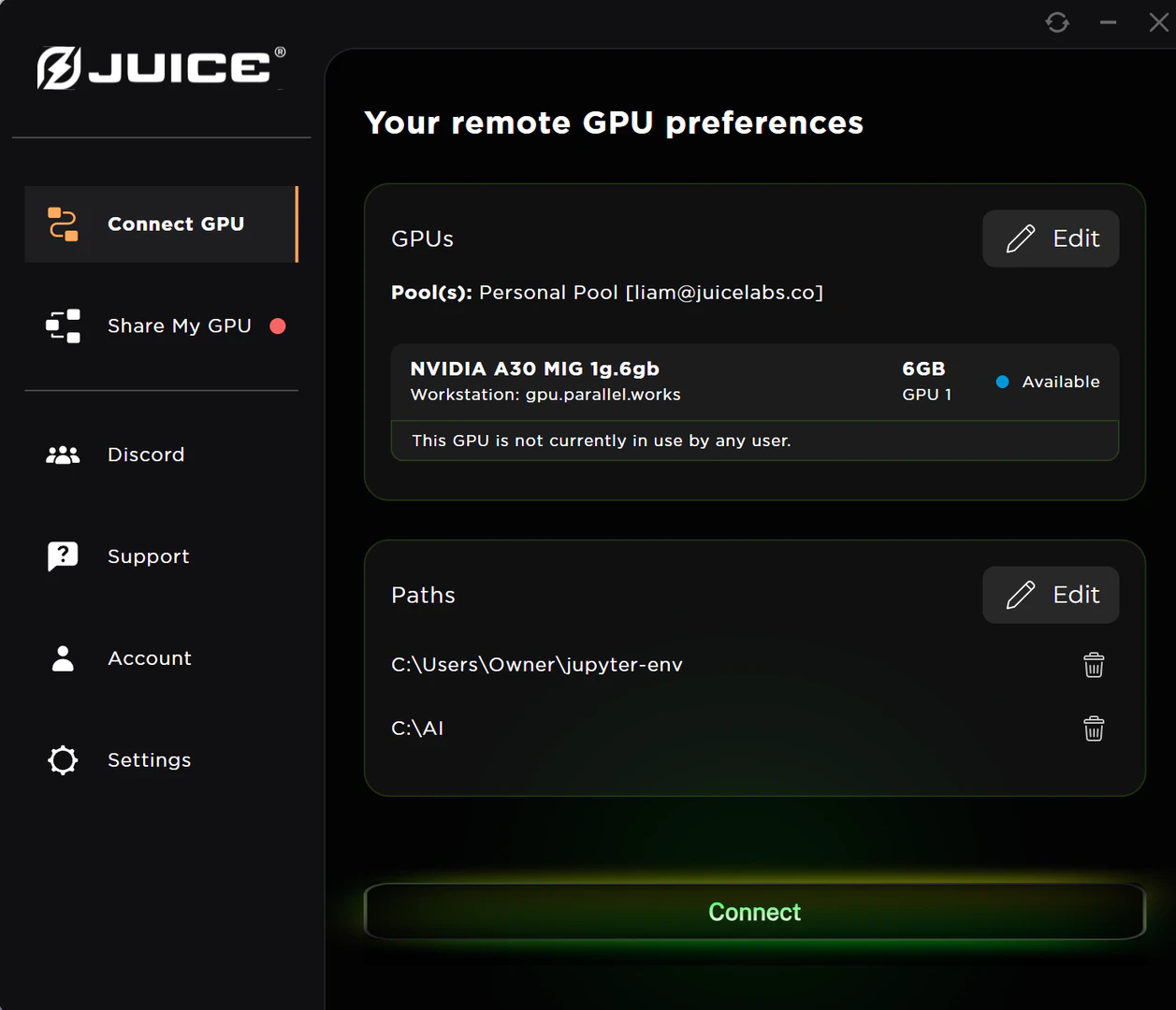This screenshot has width=1176, height=1010.
Task: Edit the Personal Pool GPU selection
Action: 1051,238
